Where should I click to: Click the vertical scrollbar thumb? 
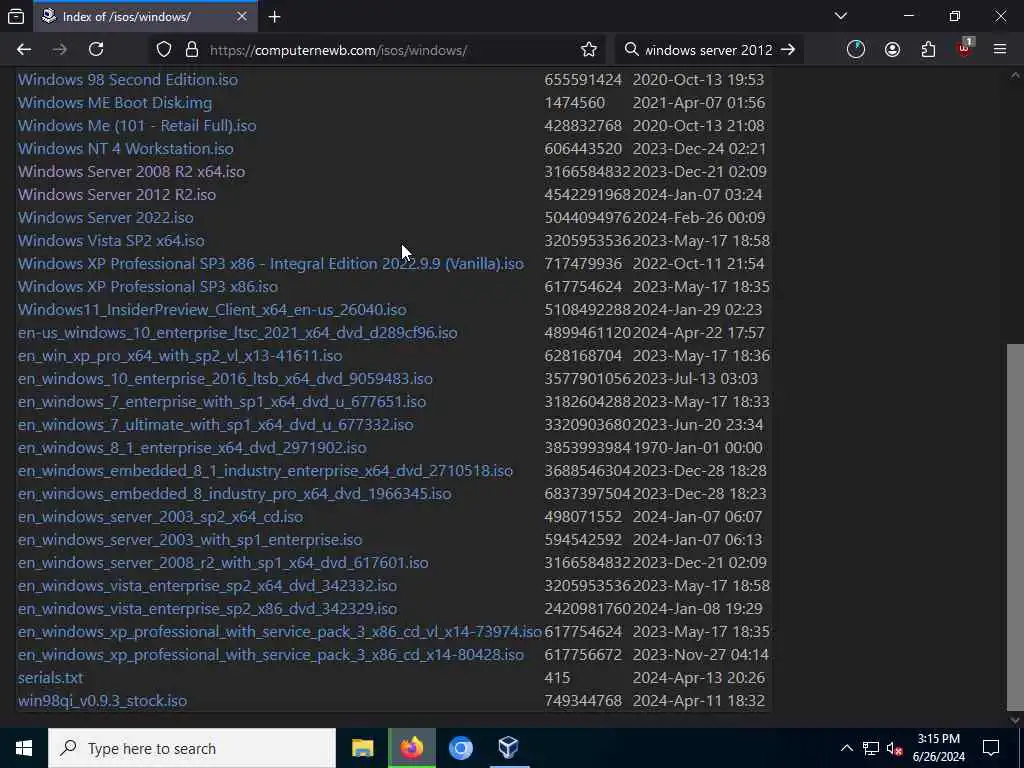tap(1015, 528)
